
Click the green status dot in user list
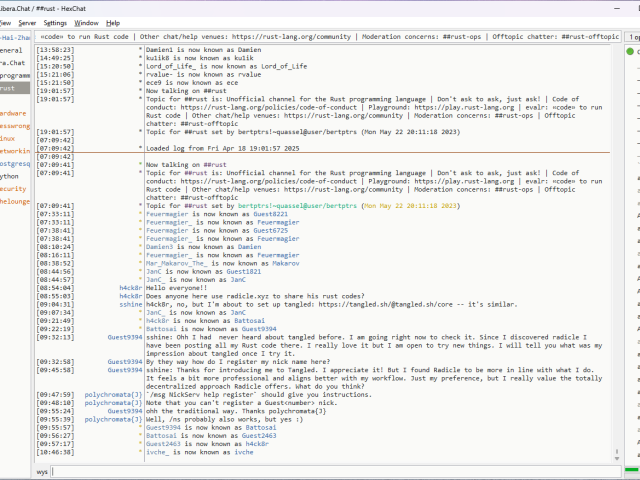(x=631, y=51)
